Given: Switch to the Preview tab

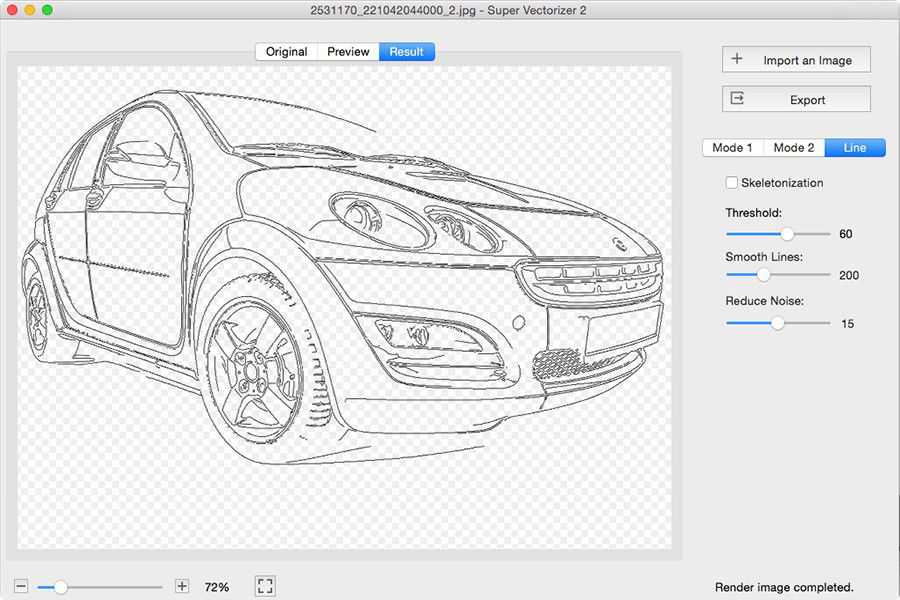Looking at the screenshot, I should click(347, 51).
